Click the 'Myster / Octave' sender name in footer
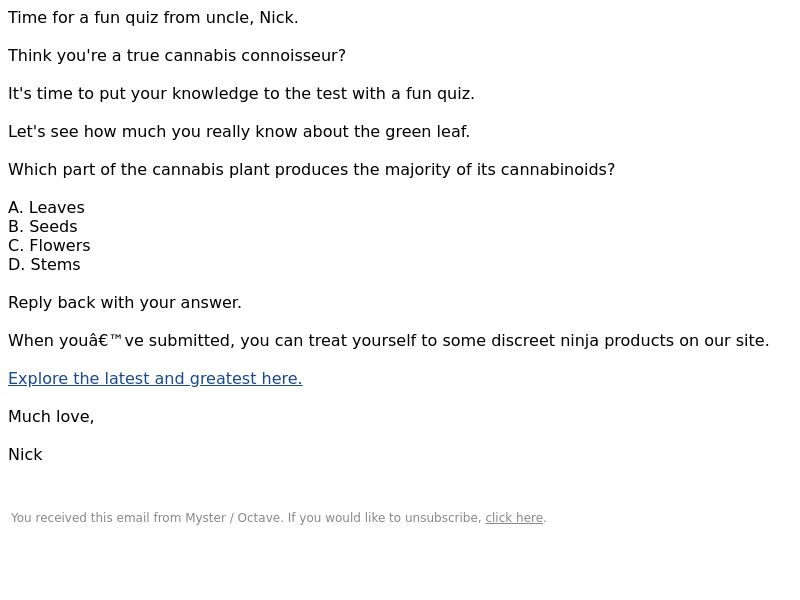The image size is (800, 600). click(233, 518)
